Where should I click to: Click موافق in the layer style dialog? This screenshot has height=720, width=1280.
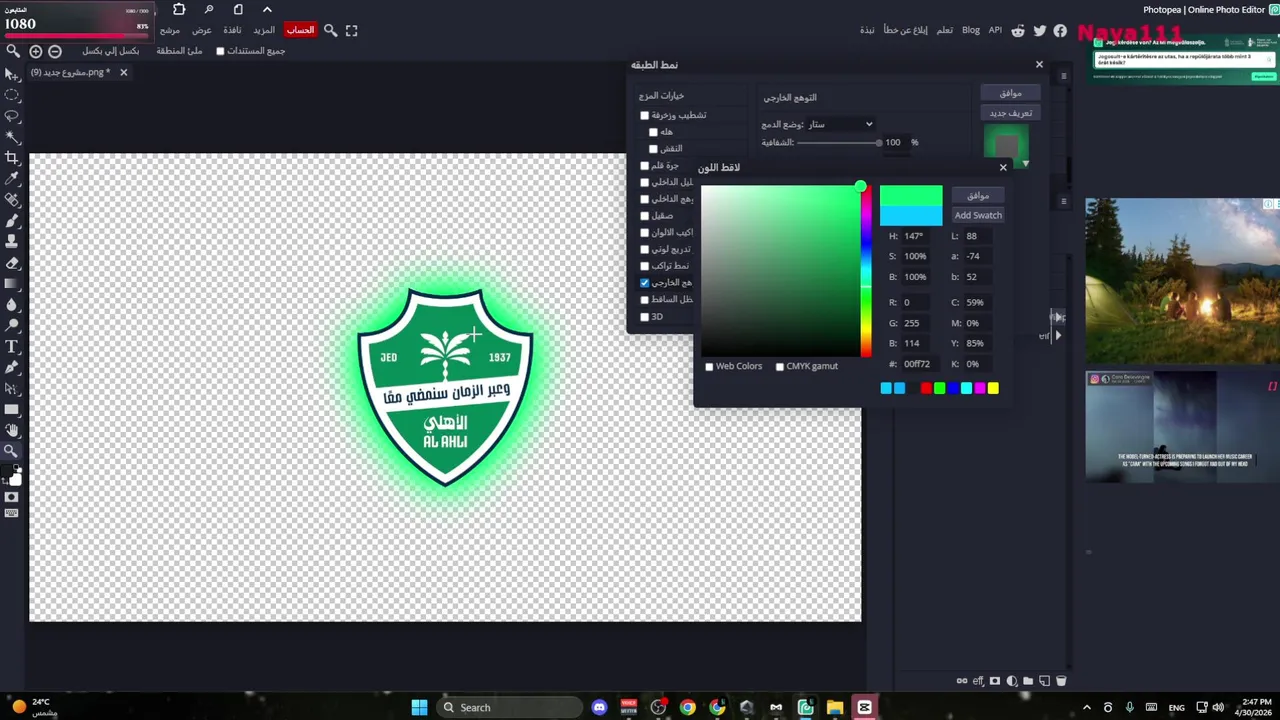pos(1011,93)
